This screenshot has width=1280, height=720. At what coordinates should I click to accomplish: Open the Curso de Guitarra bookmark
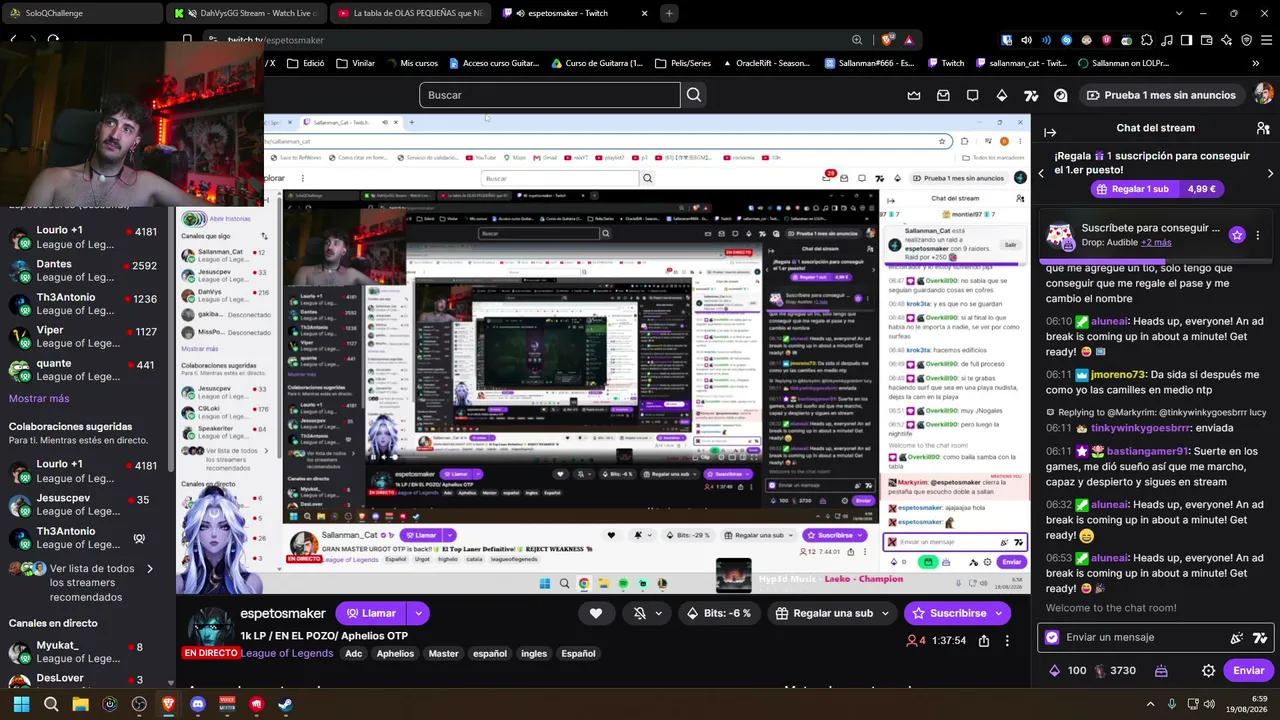(x=597, y=63)
